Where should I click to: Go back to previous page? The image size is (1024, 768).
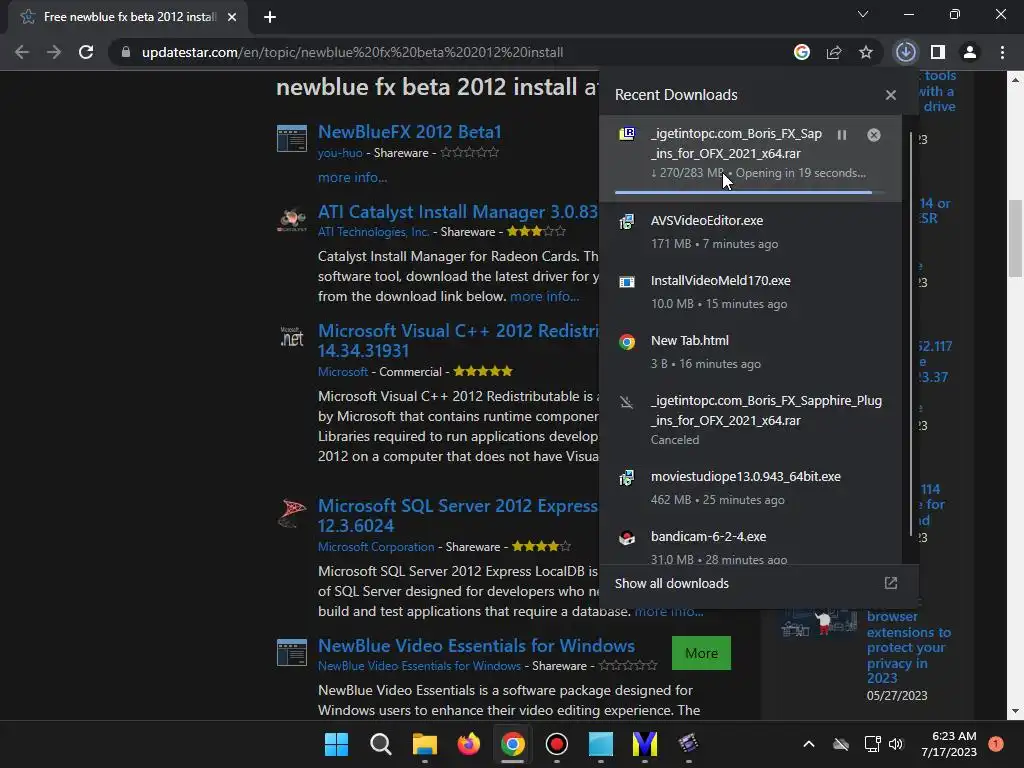tap(22, 52)
